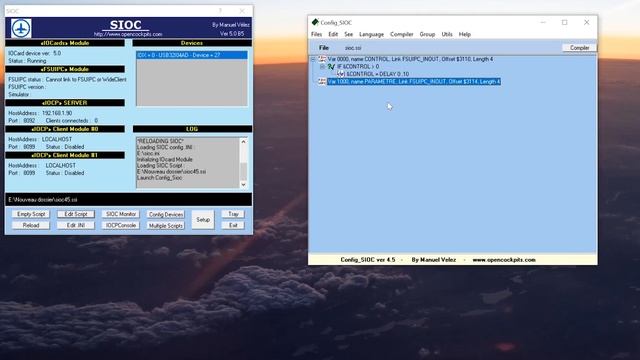The image size is (640, 360).
Task: Click the www.opencockpits.com status bar text
Action: point(504,260)
